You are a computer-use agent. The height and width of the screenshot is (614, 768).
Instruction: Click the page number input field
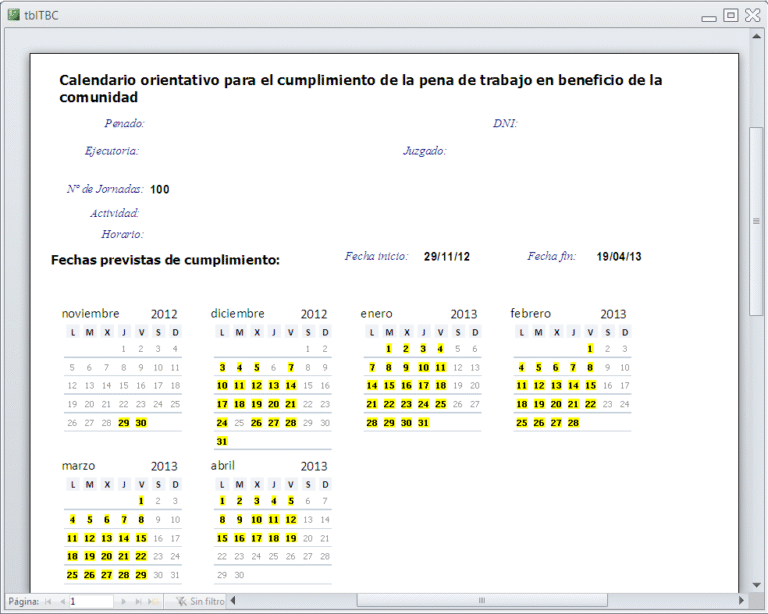[x=91, y=601]
